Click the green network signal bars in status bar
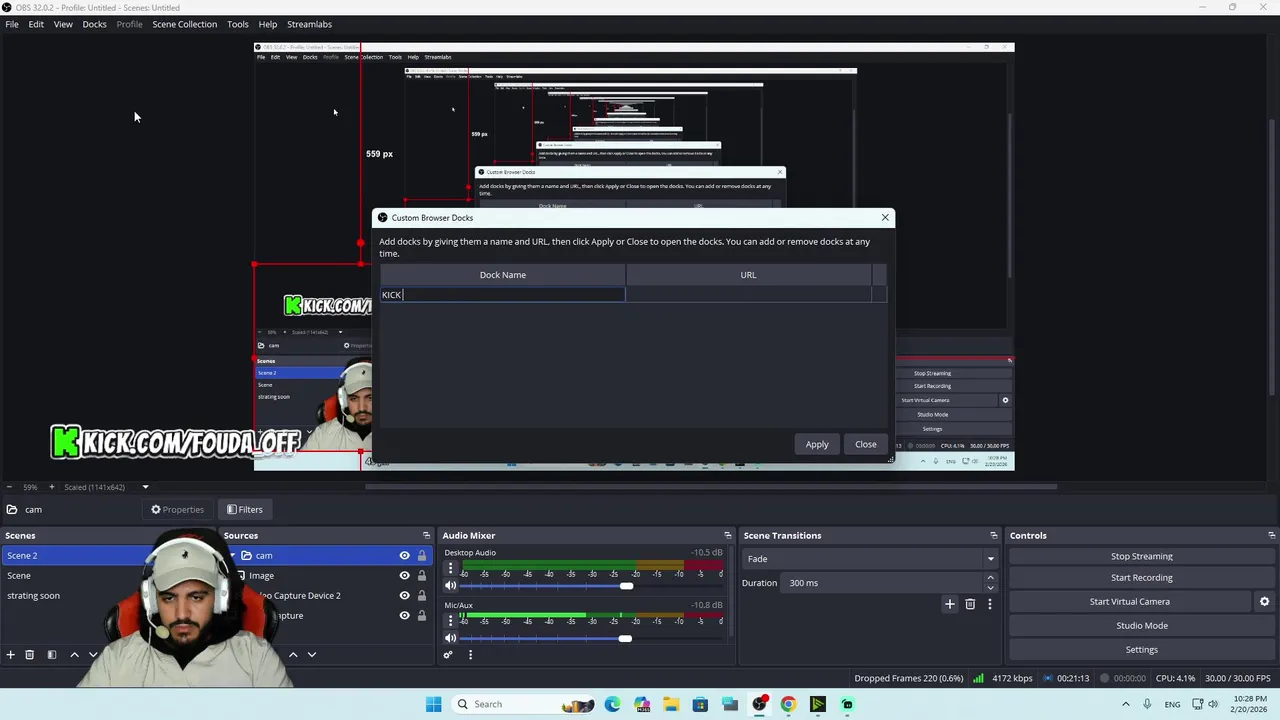Image resolution: width=1280 pixels, height=720 pixels. [978, 678]
